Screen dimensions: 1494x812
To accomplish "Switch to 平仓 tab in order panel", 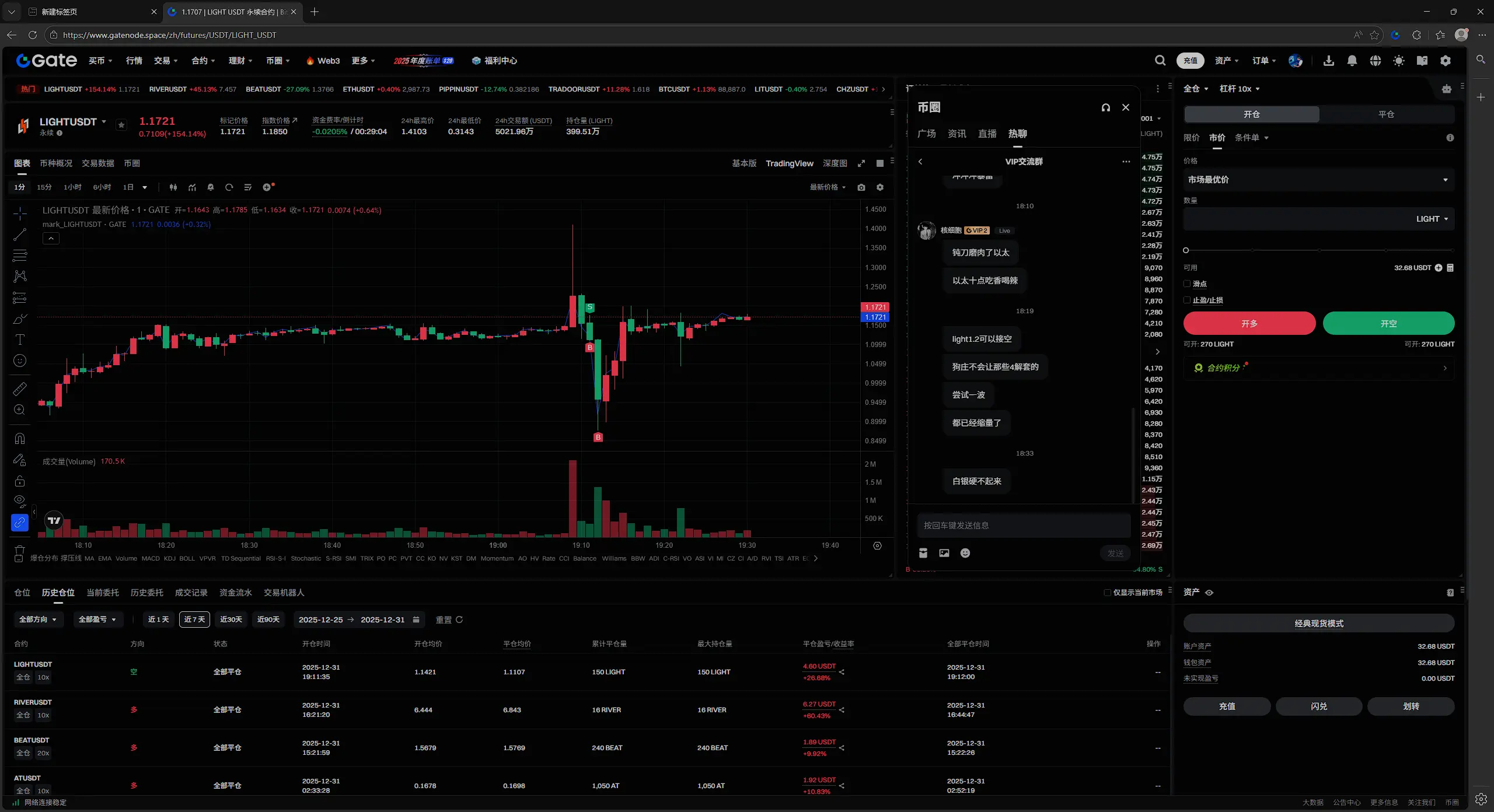I will click(1385, 114).
